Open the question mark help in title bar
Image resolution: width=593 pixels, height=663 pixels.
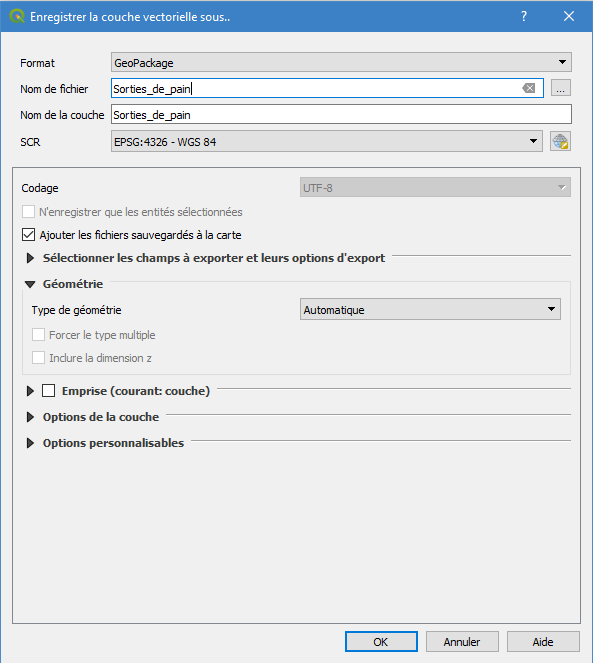[524, 16]
